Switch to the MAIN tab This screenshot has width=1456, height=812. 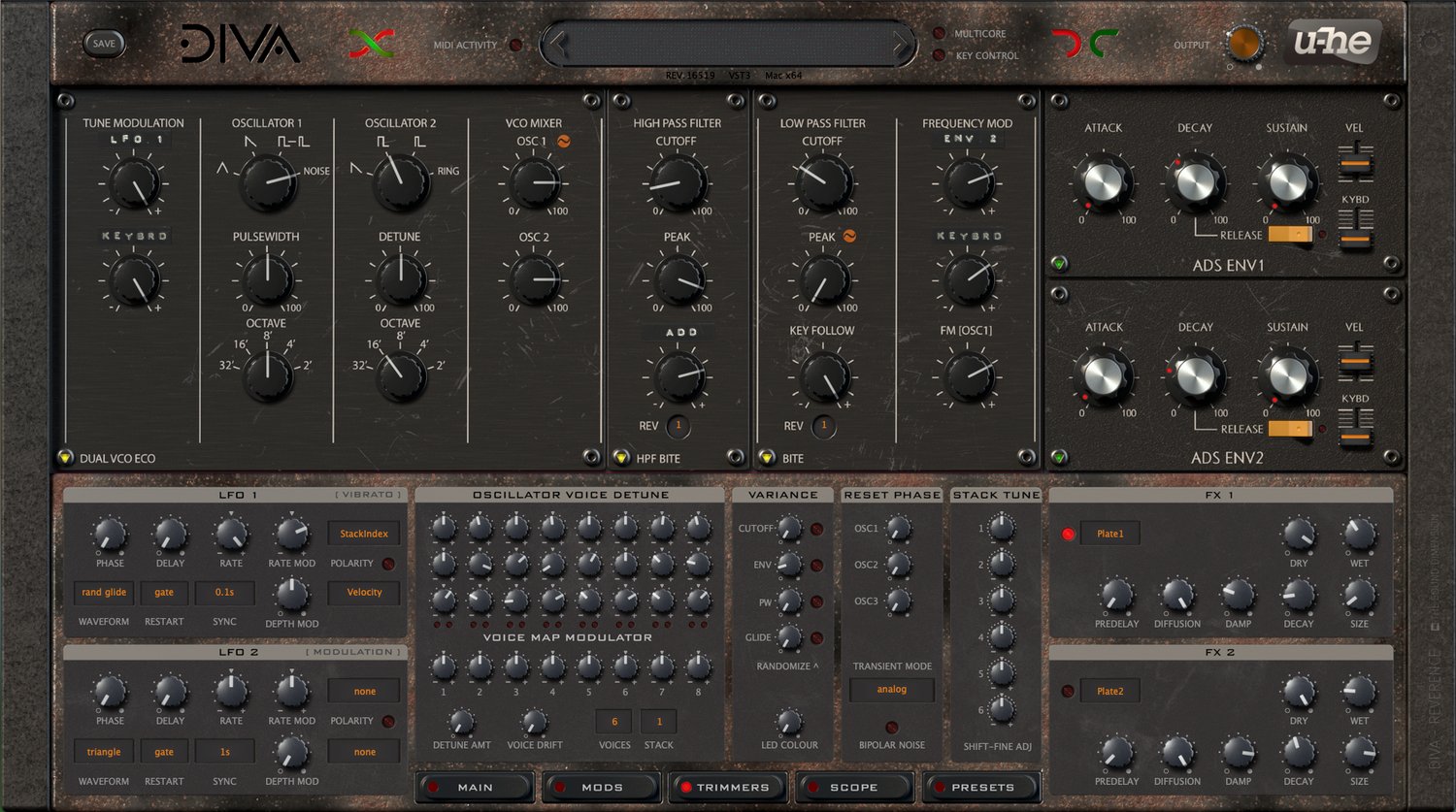point(475,787)
